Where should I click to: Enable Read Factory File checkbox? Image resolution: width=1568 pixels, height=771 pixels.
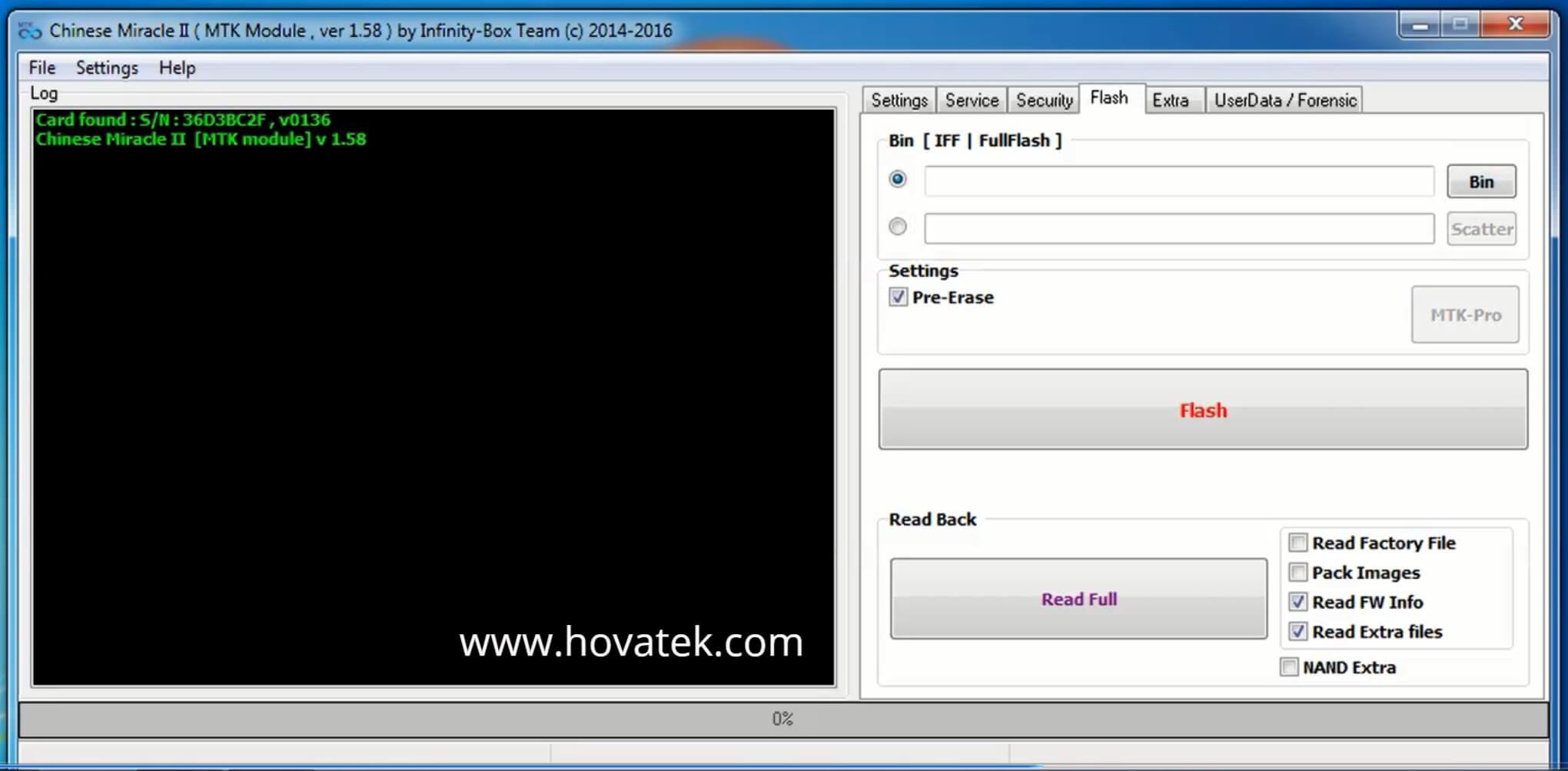pyautogui.click(x=1298, y=543)
